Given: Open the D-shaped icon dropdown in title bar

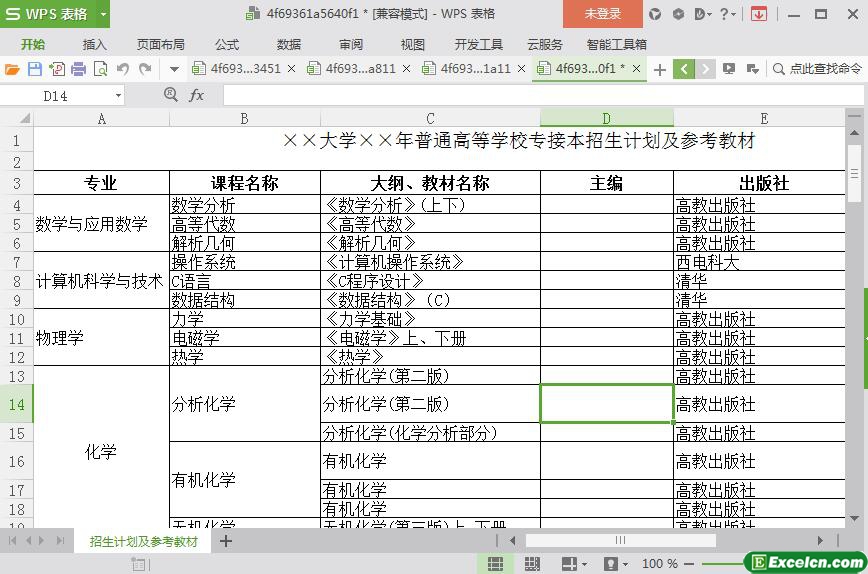Looking at the screenshot, I should (x=702, y=14).
